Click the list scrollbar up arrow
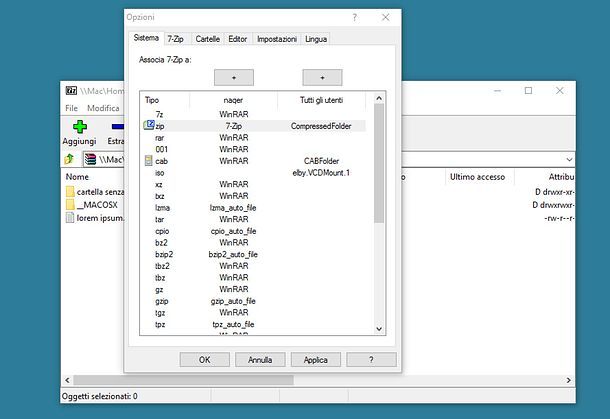 (379, 98)
